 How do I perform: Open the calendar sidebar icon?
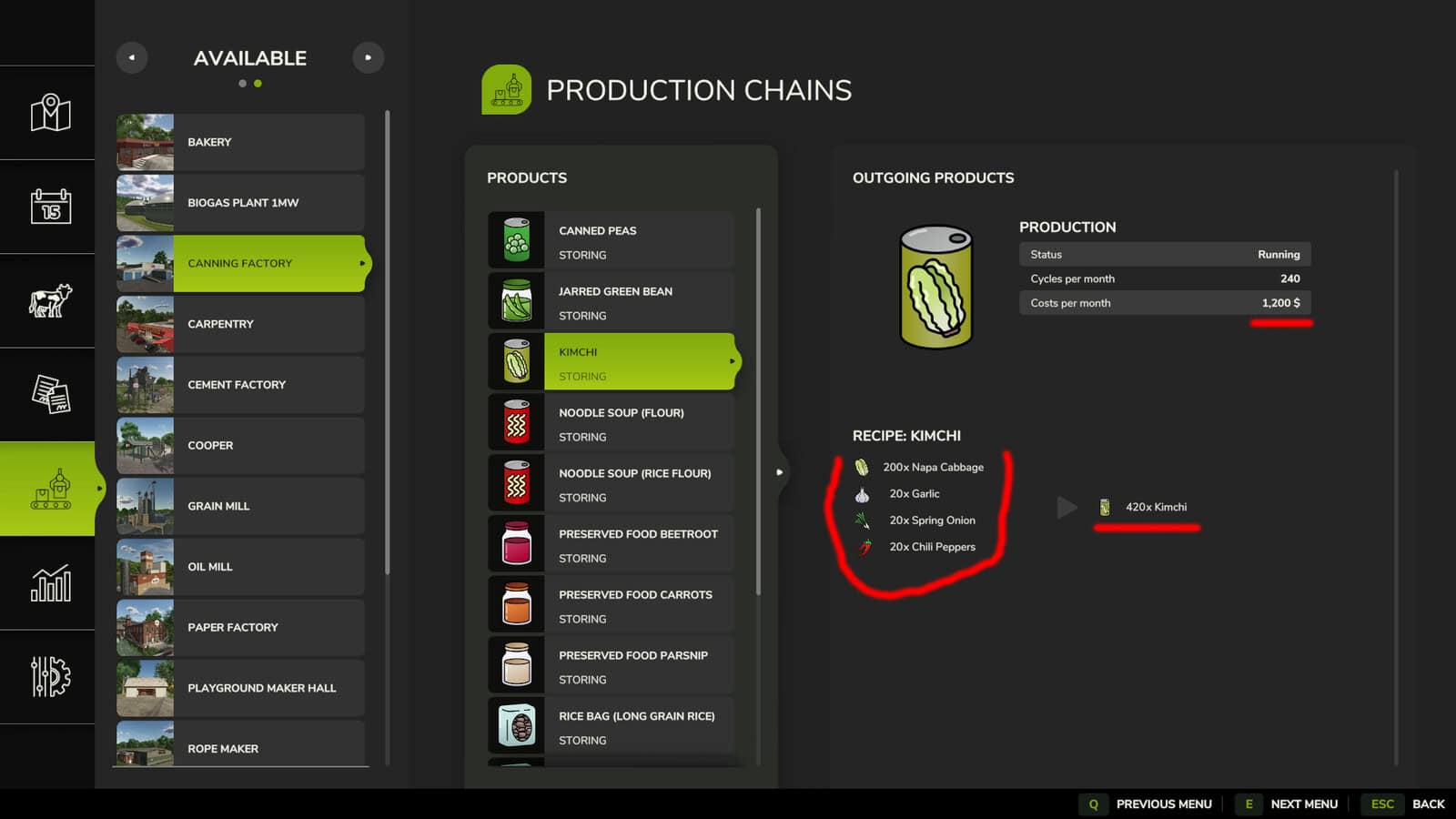(50, 207)
